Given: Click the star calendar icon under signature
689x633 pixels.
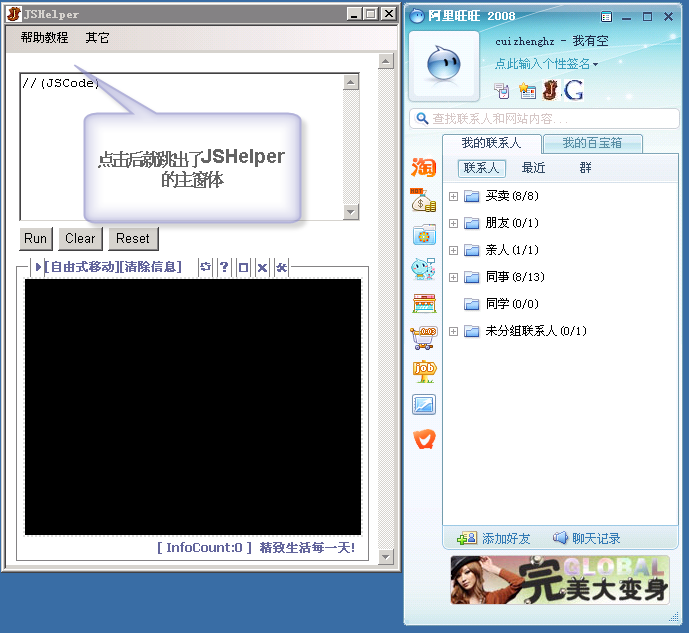Looking at the screenshot, I should (527, 91).
